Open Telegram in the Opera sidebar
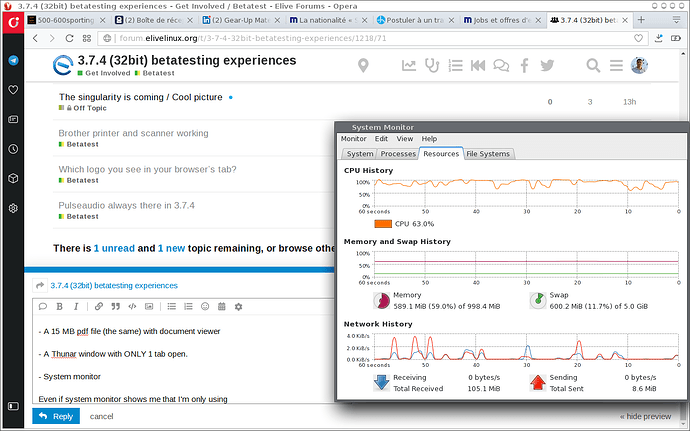690x431 pixels. 13,60
